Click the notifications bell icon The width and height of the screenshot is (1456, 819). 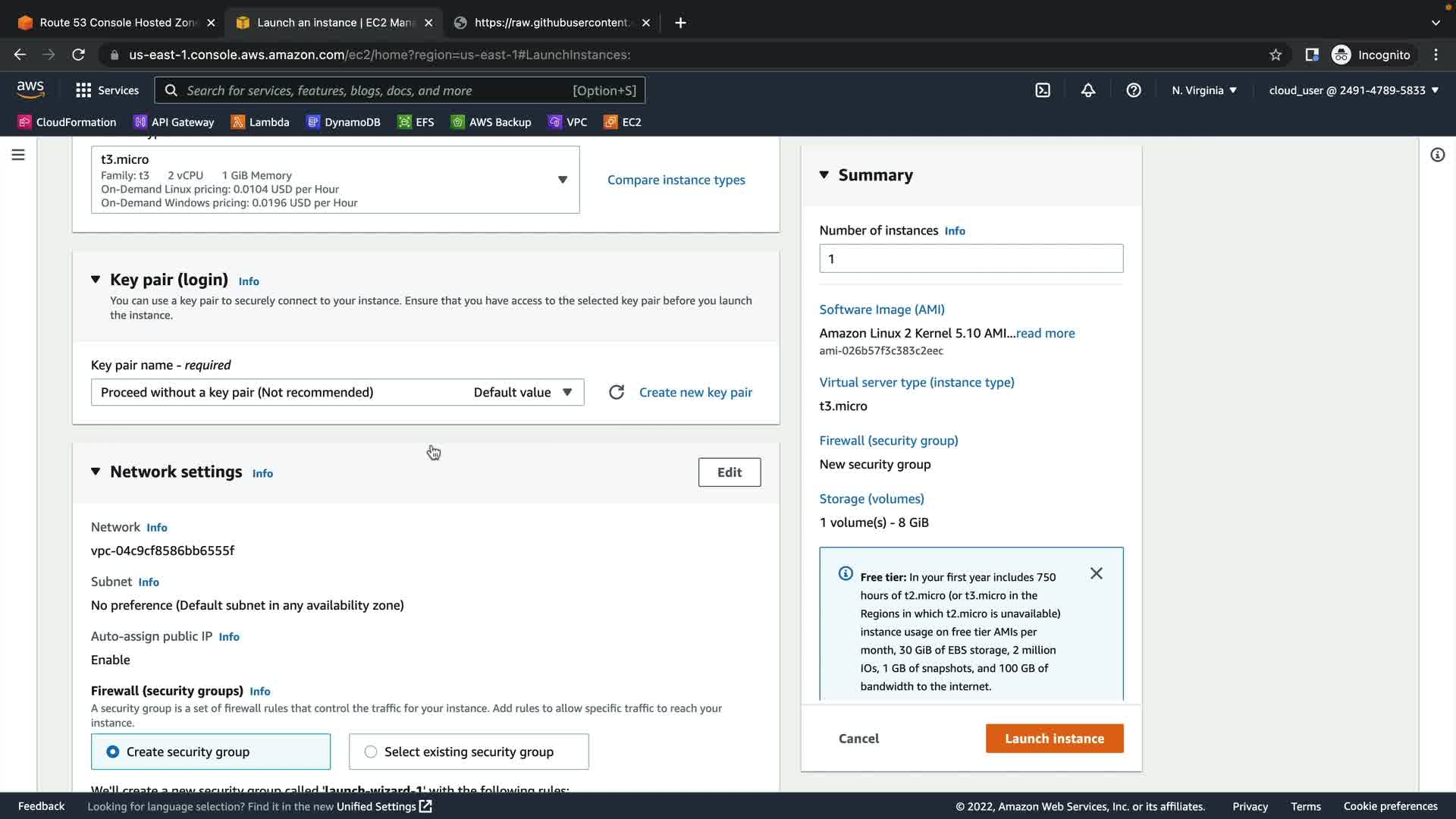point(1088,90)
